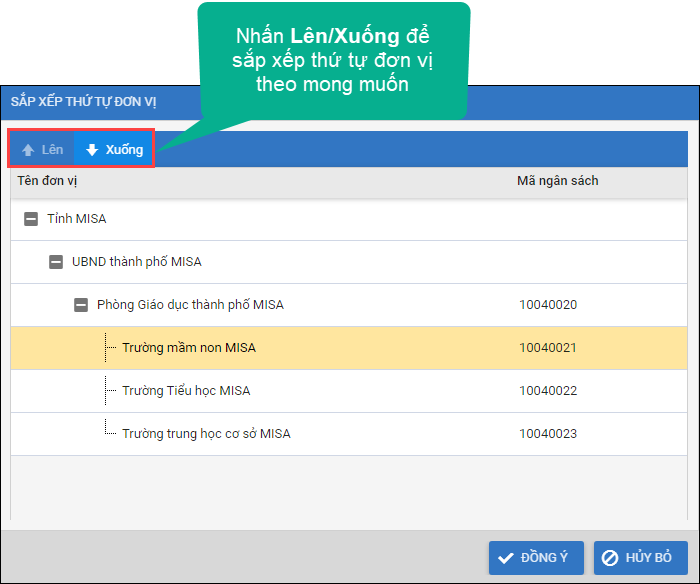Click the Mã ngân sách column header
The height and width of the screenshot is (584, 700).
tap(557, 181)
